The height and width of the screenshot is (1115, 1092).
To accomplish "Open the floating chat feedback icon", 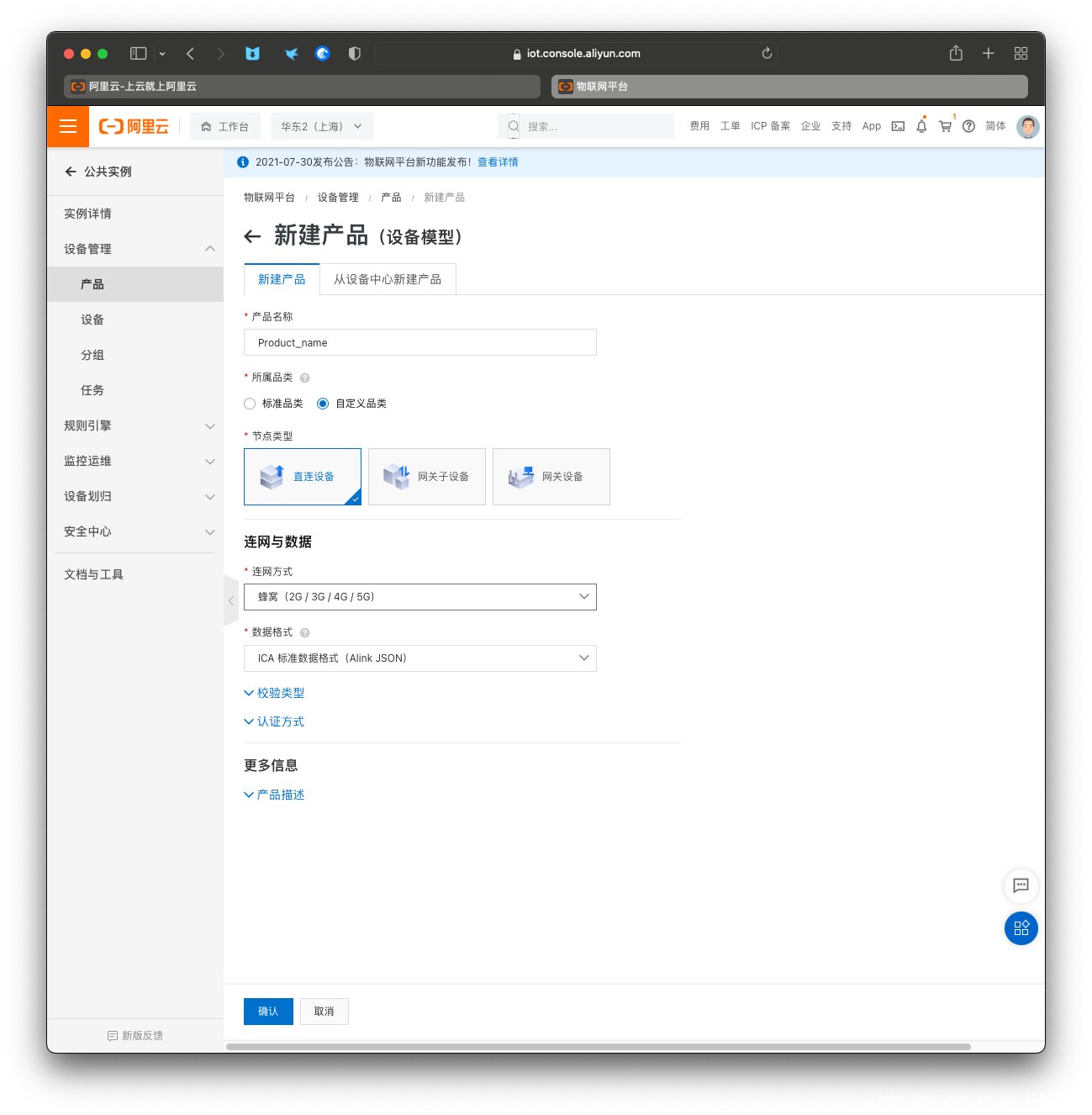I will 1021,885.
